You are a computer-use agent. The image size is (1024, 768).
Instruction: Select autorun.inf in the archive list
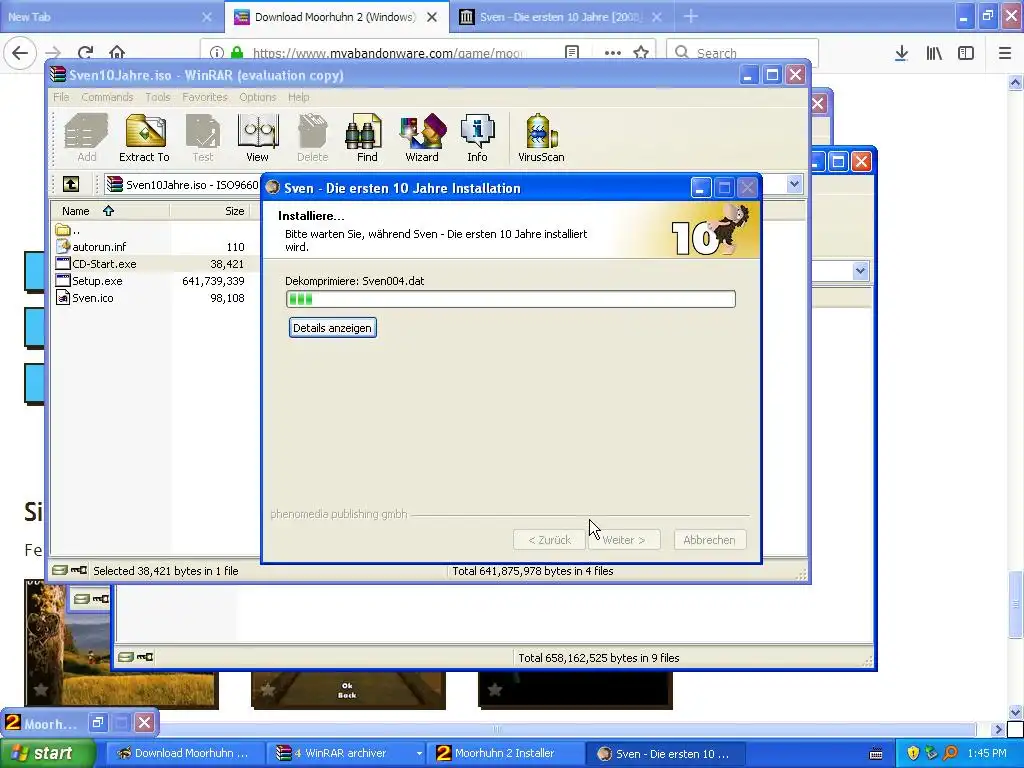point(99,247)
